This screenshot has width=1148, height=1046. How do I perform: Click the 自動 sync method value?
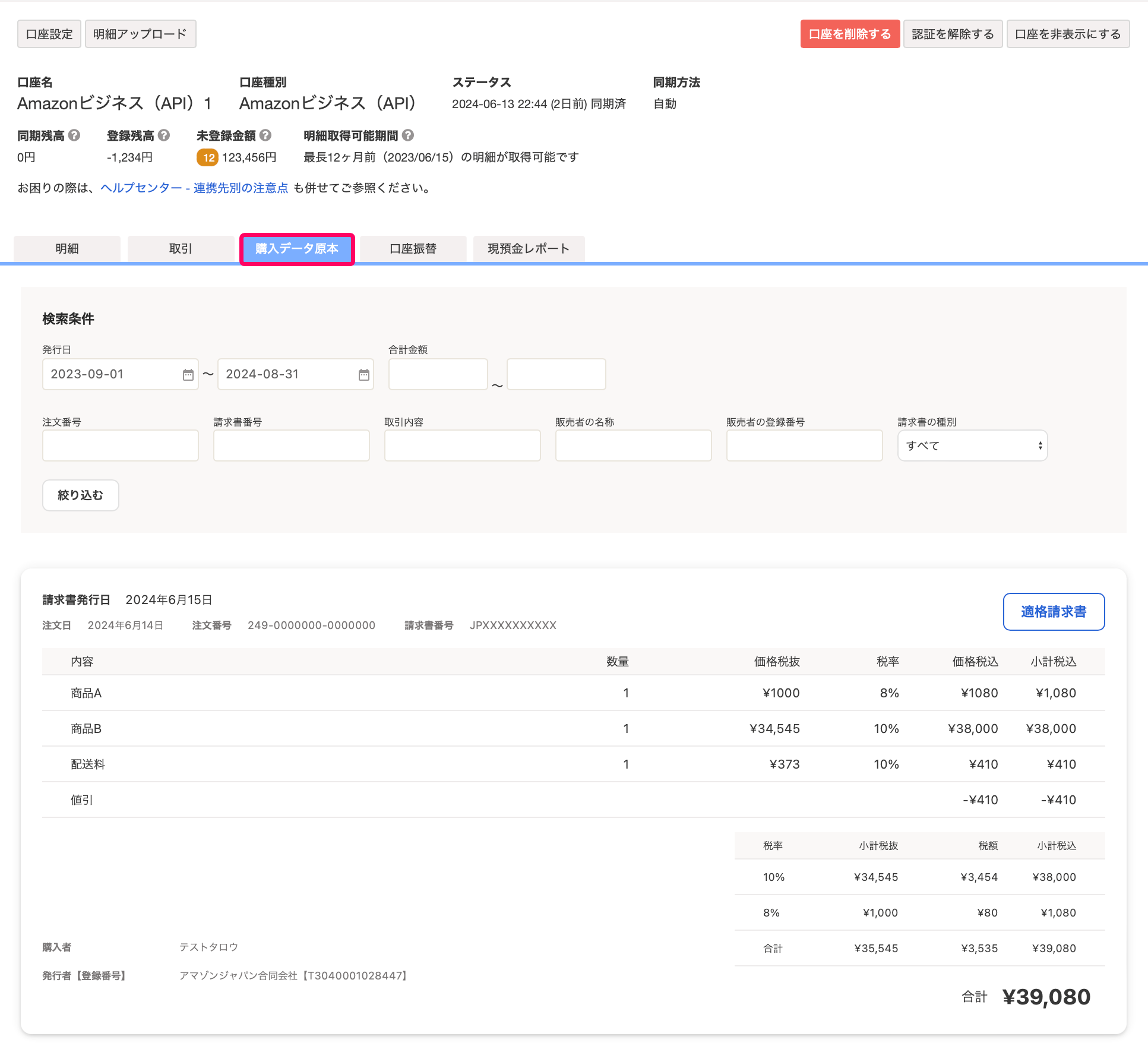(x=665, y=104)
